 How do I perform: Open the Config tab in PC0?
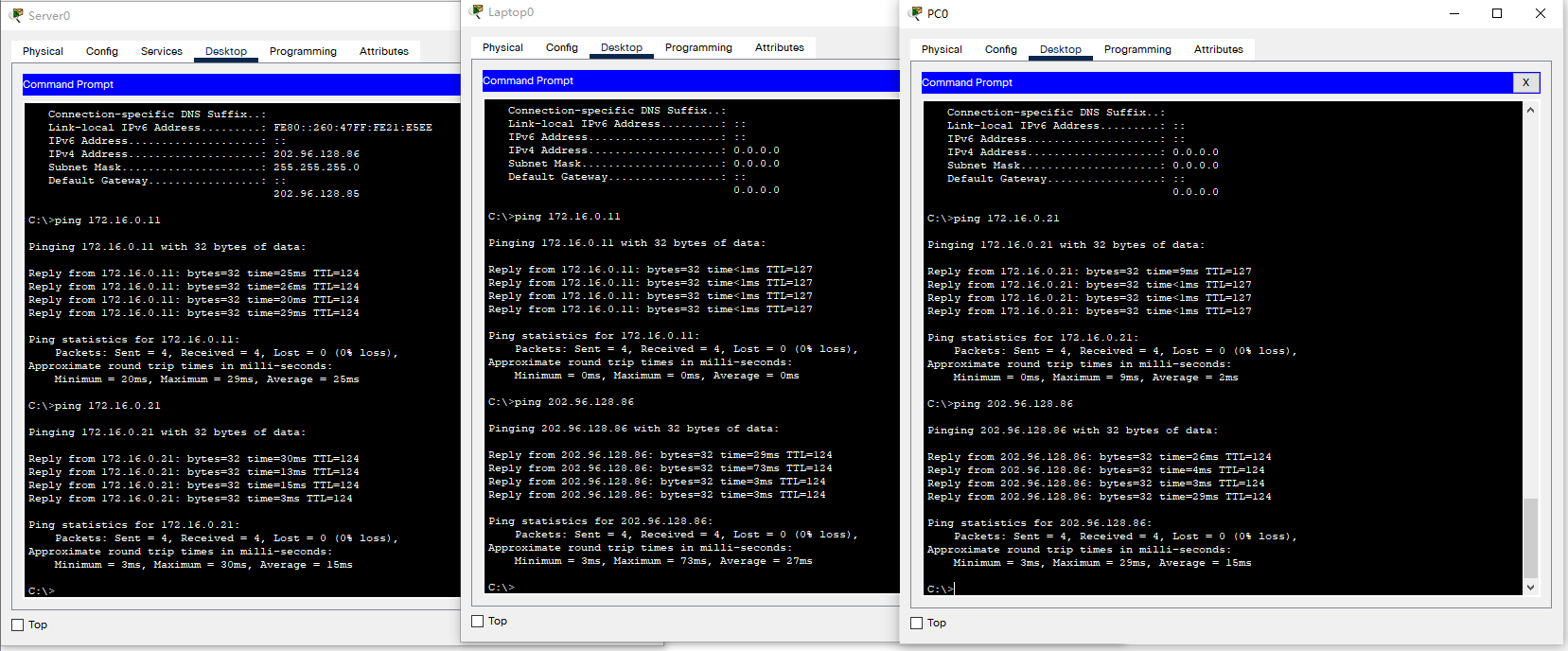coord(1000,49)
